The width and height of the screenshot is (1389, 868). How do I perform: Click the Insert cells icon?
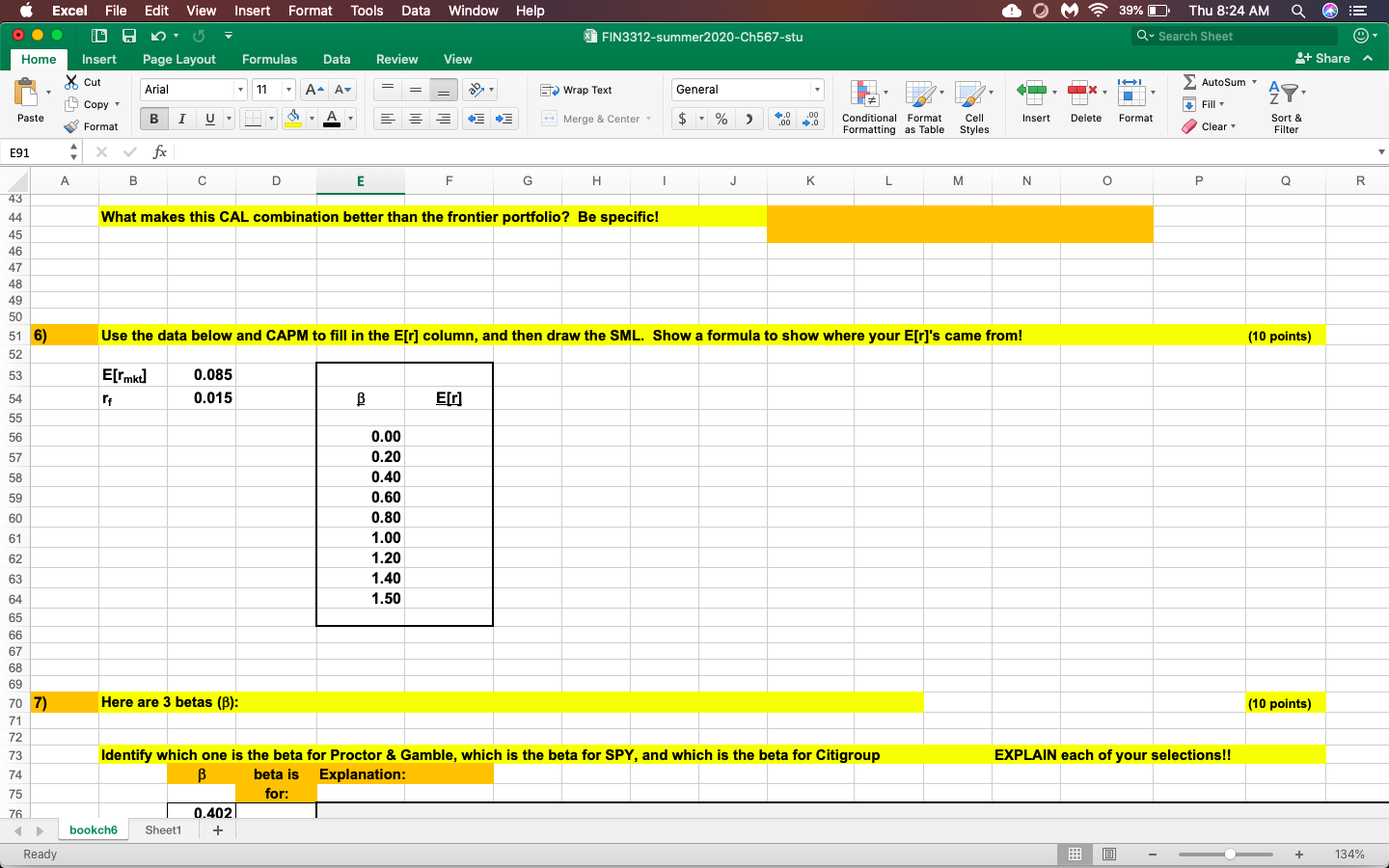pos(1031,93)
